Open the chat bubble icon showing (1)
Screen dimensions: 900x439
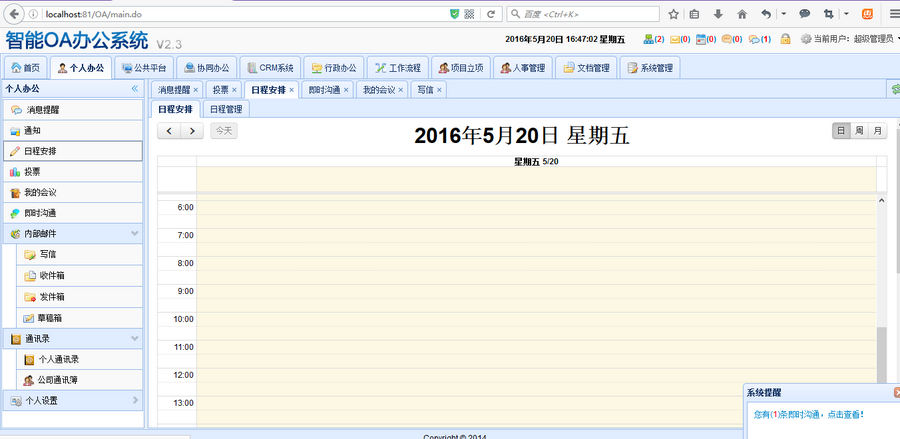tap(754, 40)
